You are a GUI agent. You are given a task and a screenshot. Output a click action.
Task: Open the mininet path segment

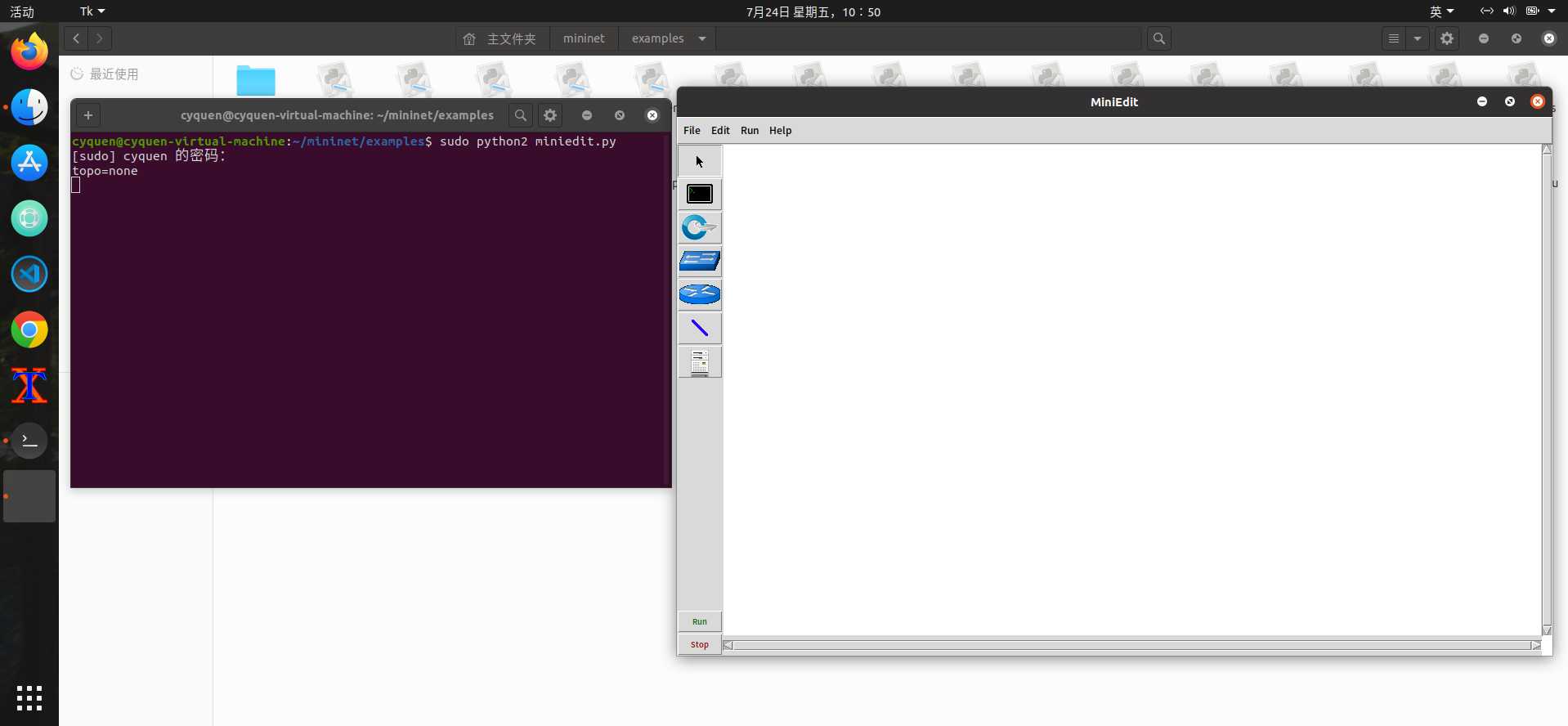point(584,38)
